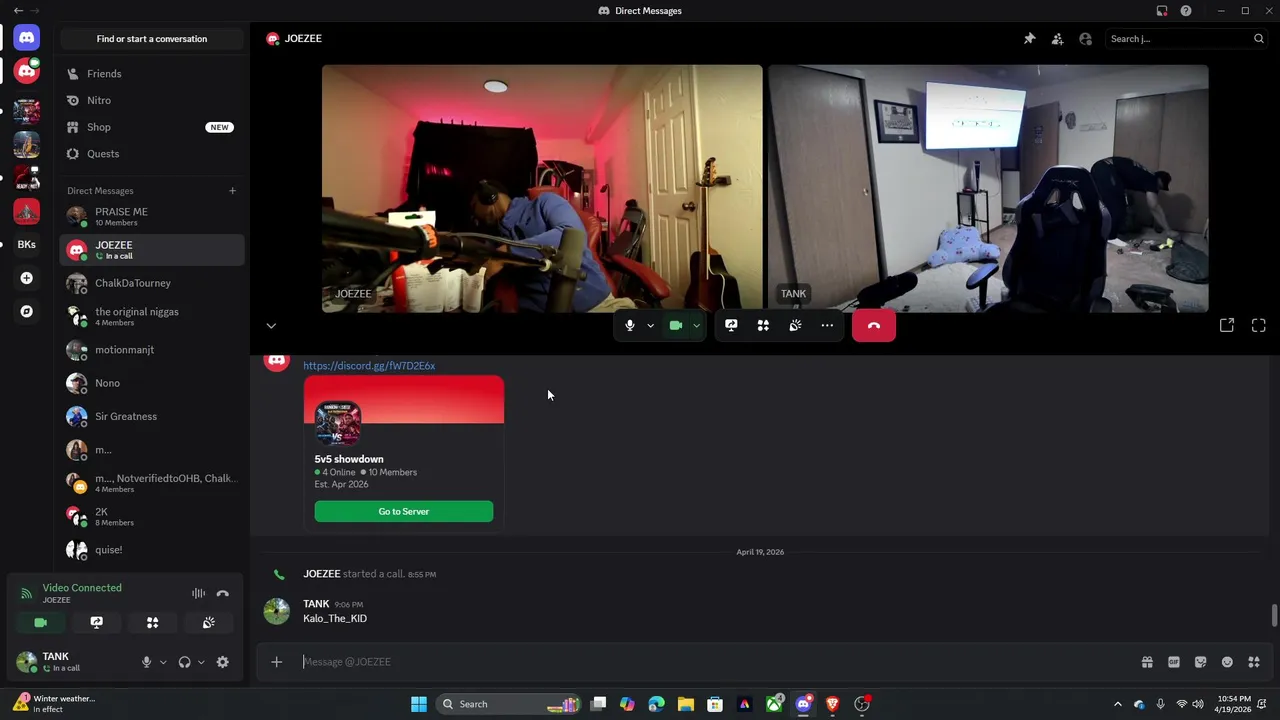Screen dimensions: 1280x720
Task: Share your screen from the call bar
Action: click(x=731, y=325)
